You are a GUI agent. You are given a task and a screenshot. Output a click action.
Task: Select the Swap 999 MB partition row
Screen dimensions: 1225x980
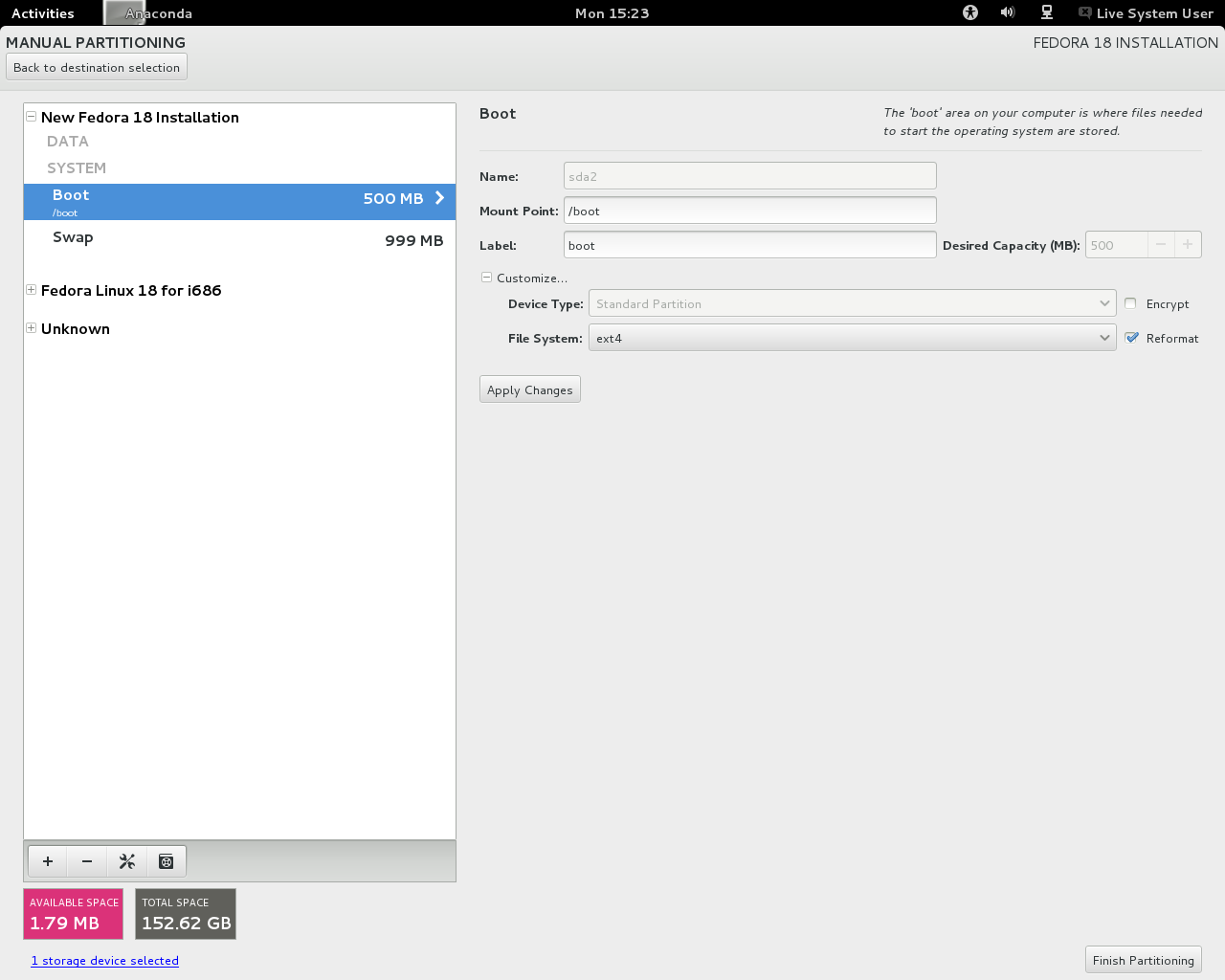tap(239, 239)
